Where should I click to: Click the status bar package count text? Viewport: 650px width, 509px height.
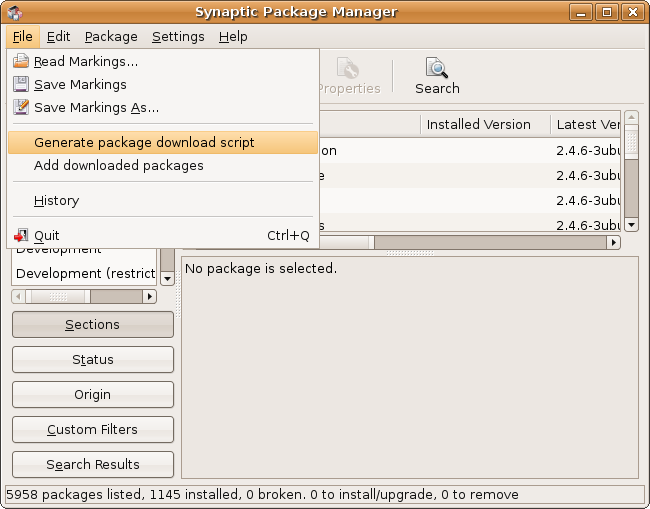click(262, 494)
